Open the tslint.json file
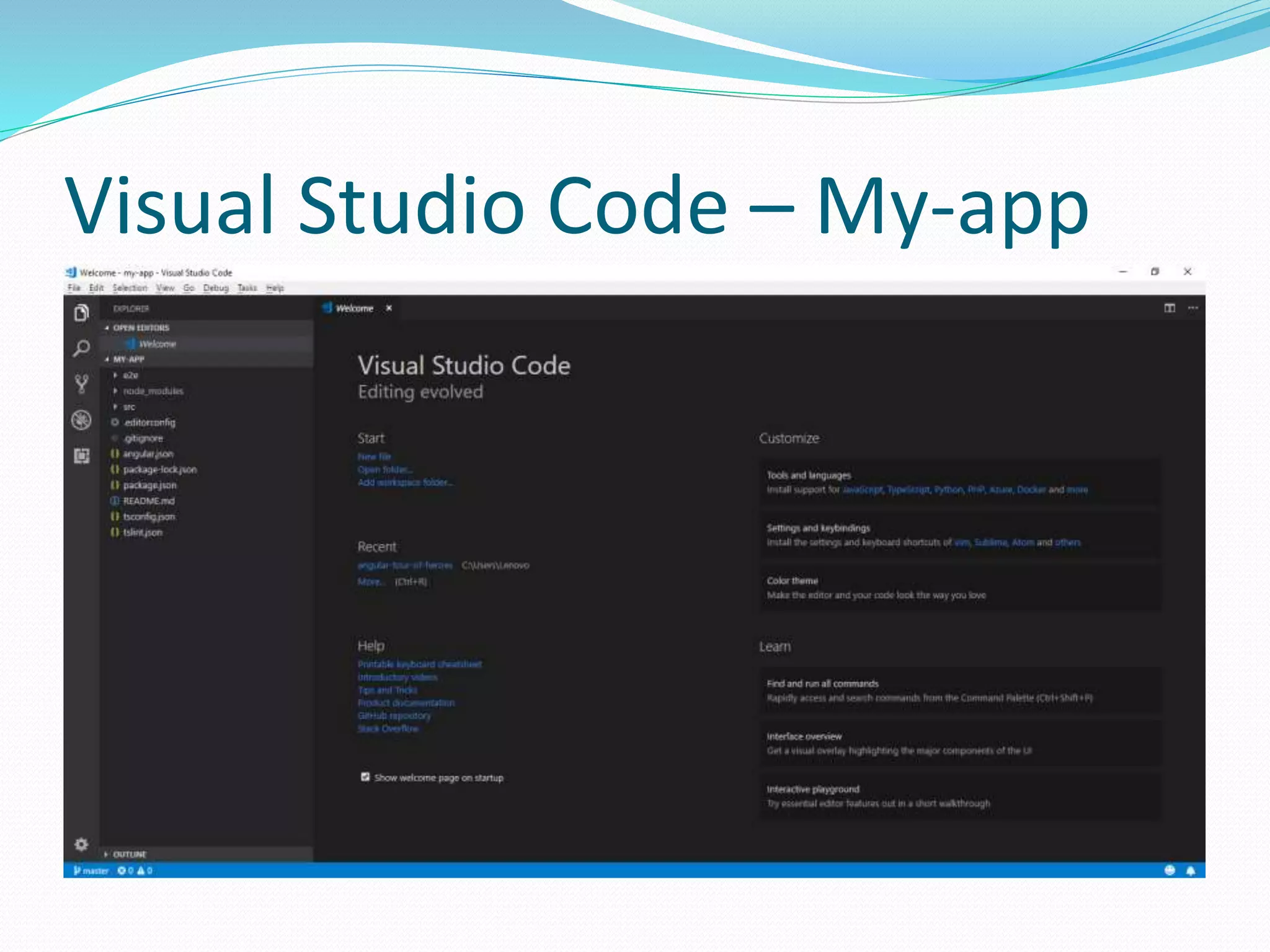The image size is (1270, 952). click(x=207, y=532)
